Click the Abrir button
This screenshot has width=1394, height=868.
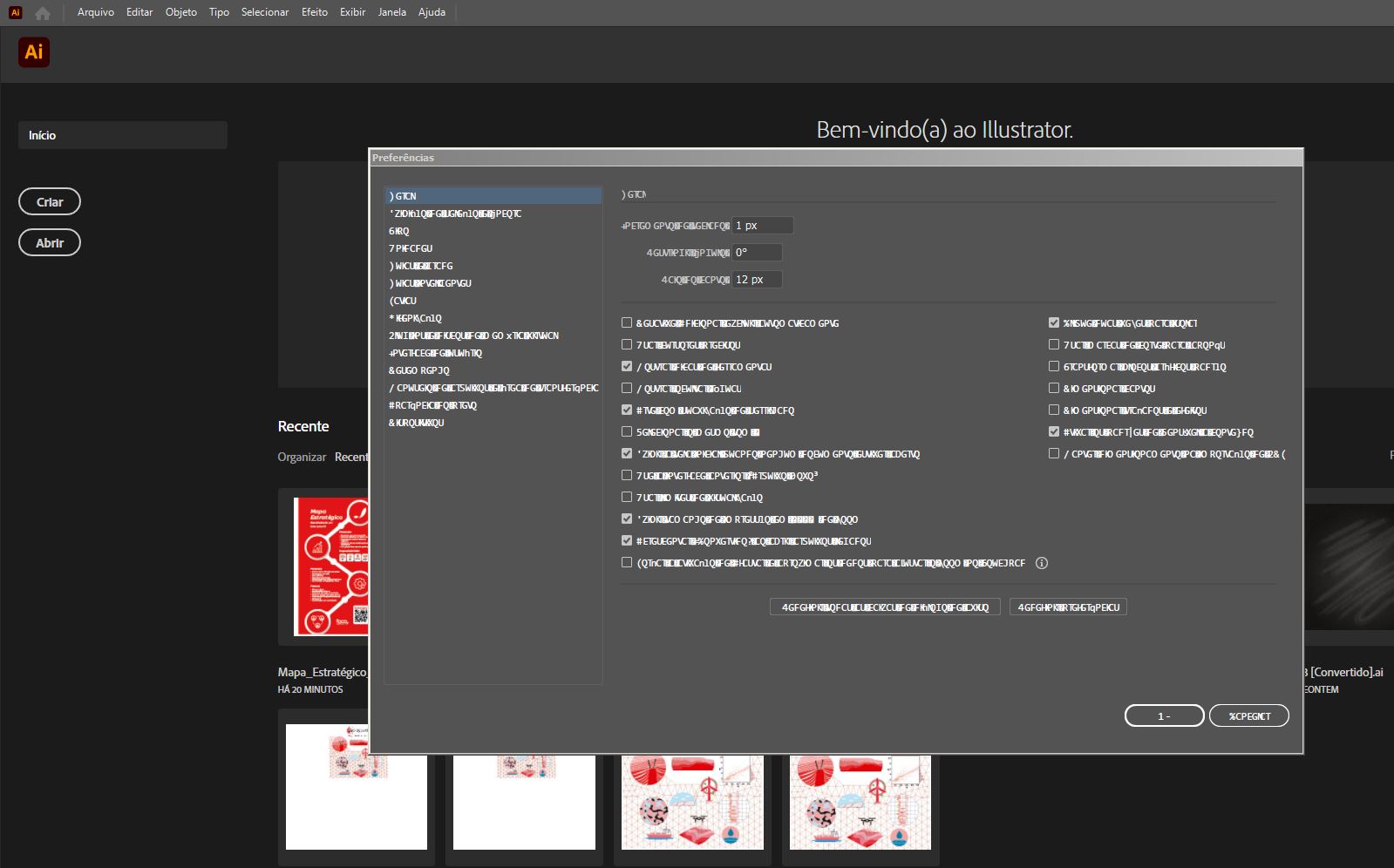(x=50, y=243)
